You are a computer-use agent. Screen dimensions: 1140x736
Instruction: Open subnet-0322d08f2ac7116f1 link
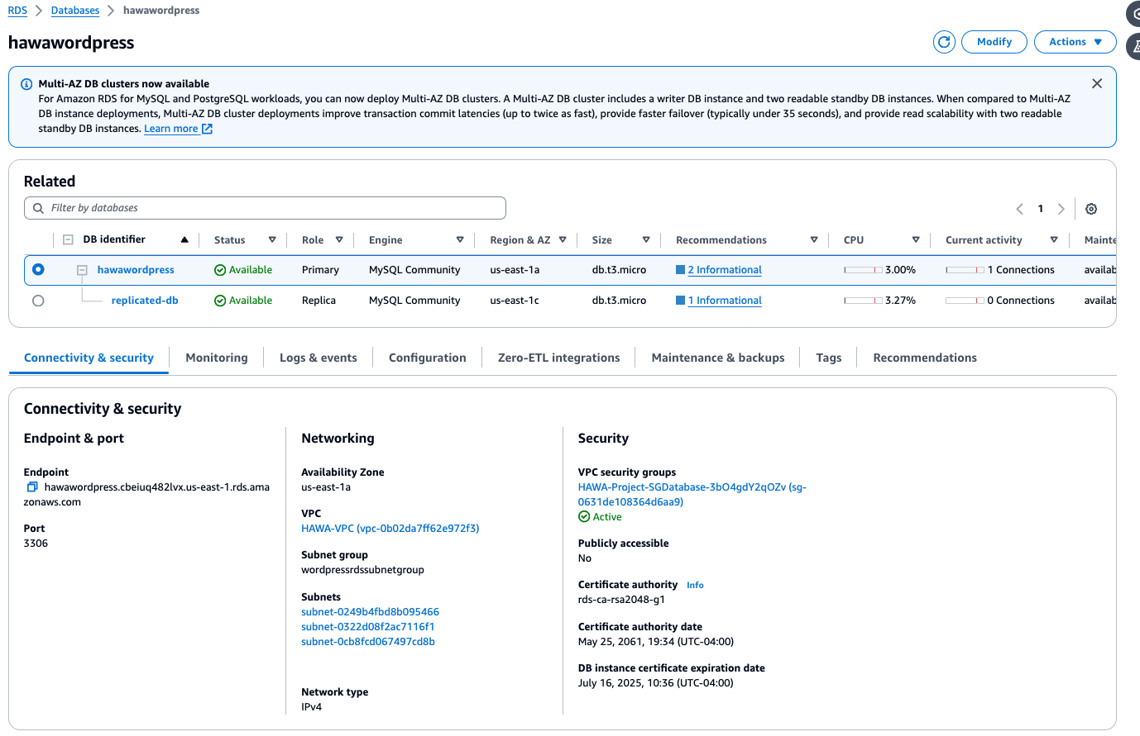368,626
